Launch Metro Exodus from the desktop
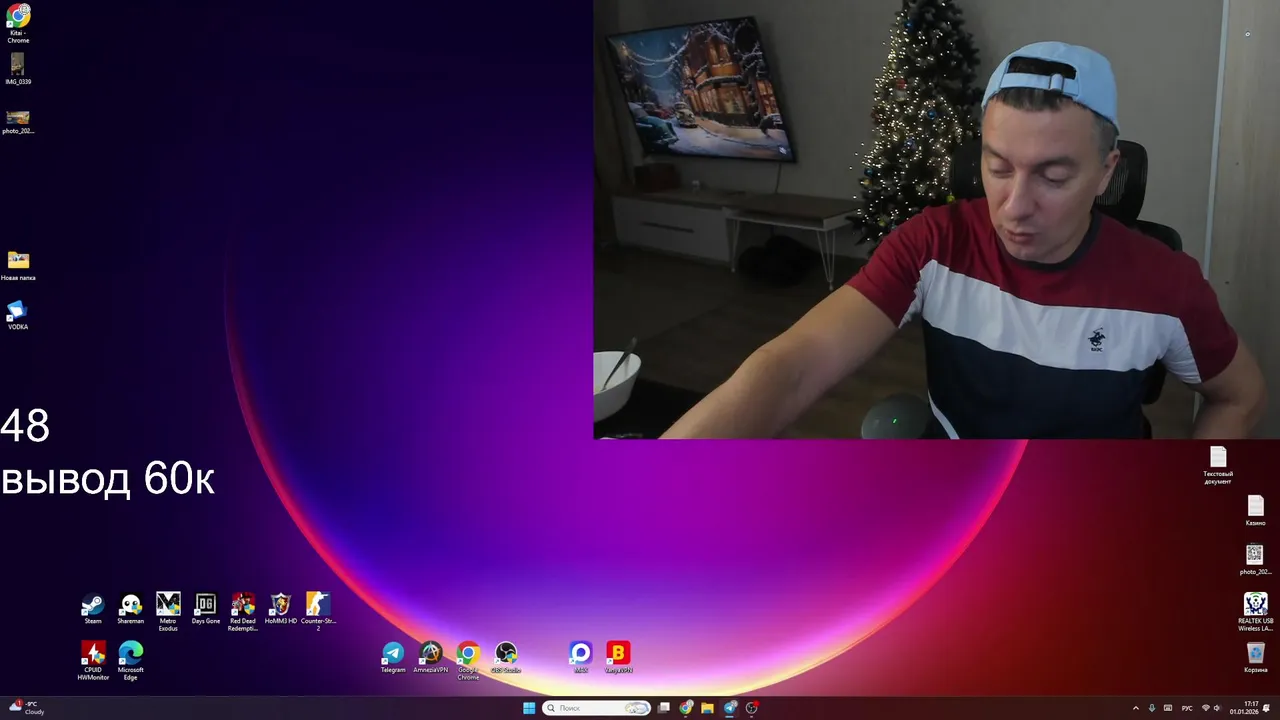Screen dimensions: 1280x720 [x=168, y=611]
